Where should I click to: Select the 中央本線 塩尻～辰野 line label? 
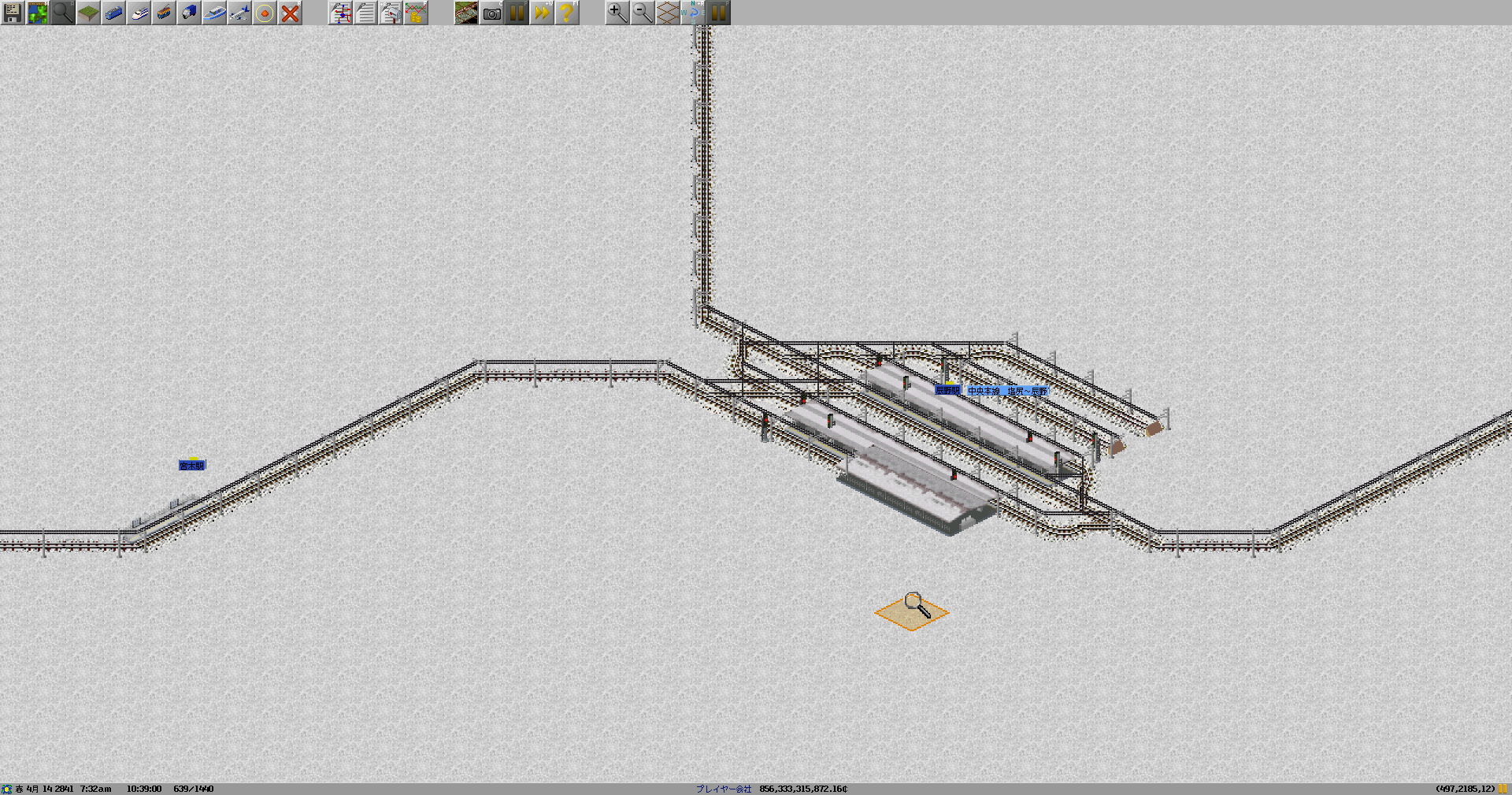1007,391
